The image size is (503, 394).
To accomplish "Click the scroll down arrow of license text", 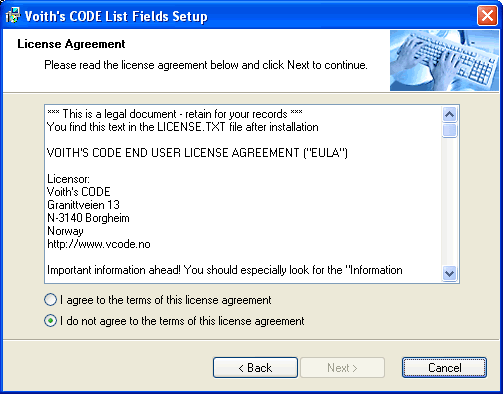I will (x=449, y=274).
